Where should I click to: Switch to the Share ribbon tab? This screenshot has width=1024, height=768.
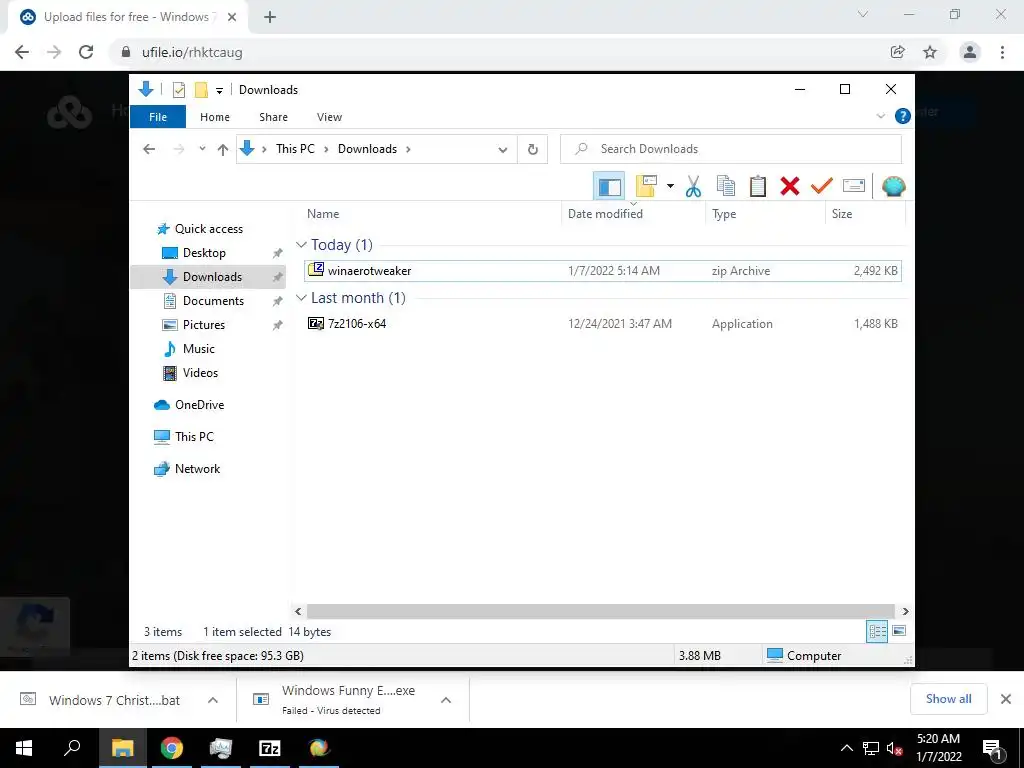(x=273, y=117)
